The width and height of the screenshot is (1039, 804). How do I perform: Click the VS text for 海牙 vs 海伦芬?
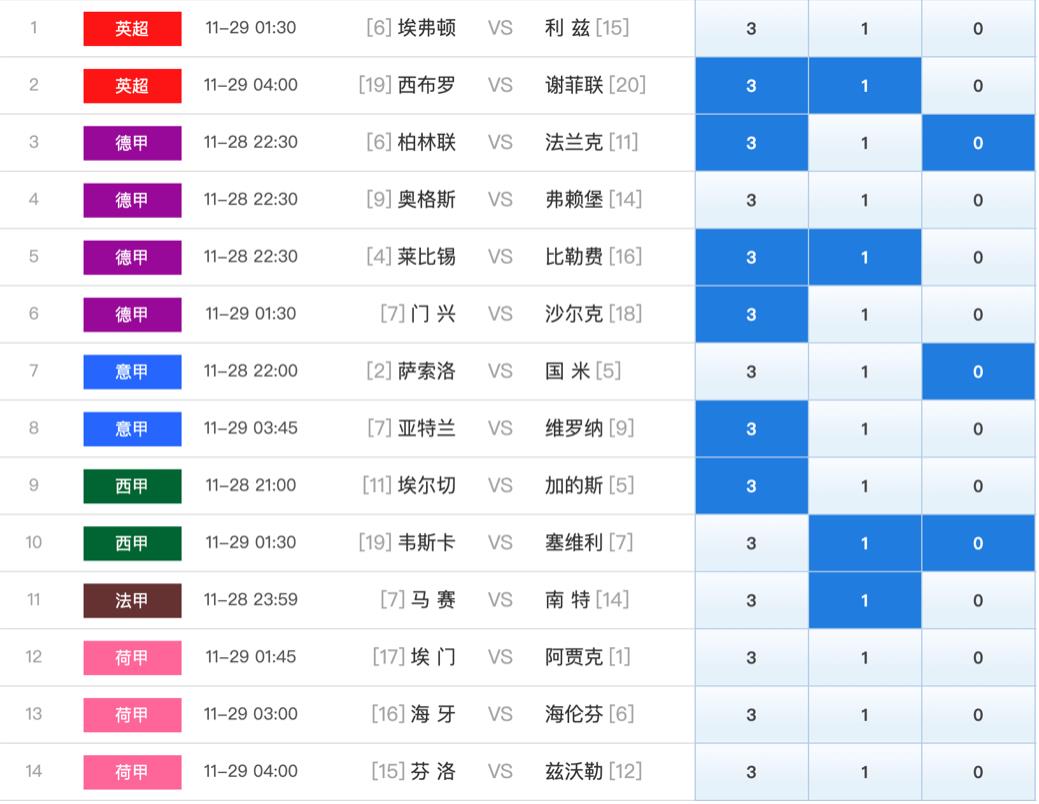coord(500,714)
